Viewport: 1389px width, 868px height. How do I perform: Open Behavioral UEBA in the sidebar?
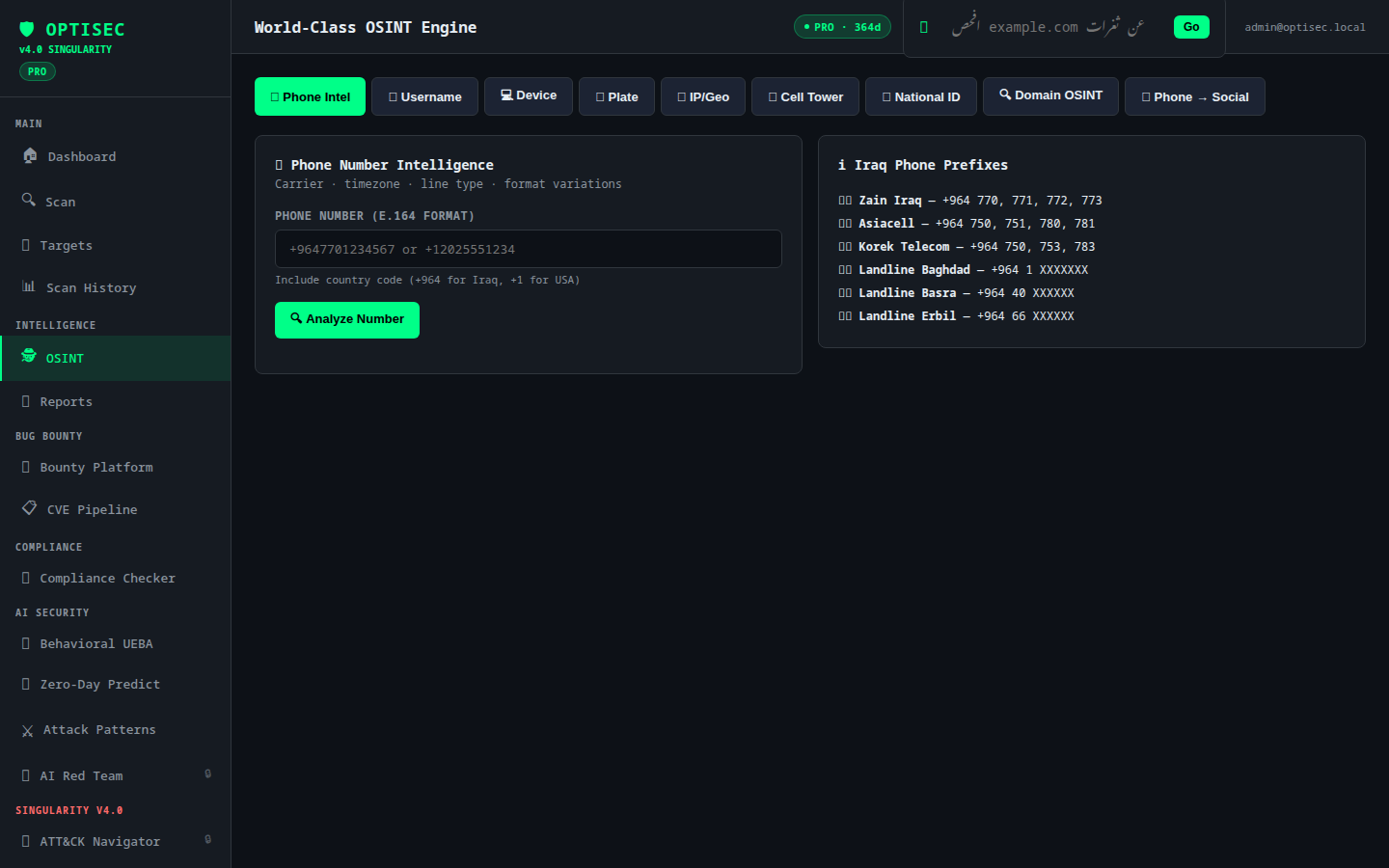[116, 644]
